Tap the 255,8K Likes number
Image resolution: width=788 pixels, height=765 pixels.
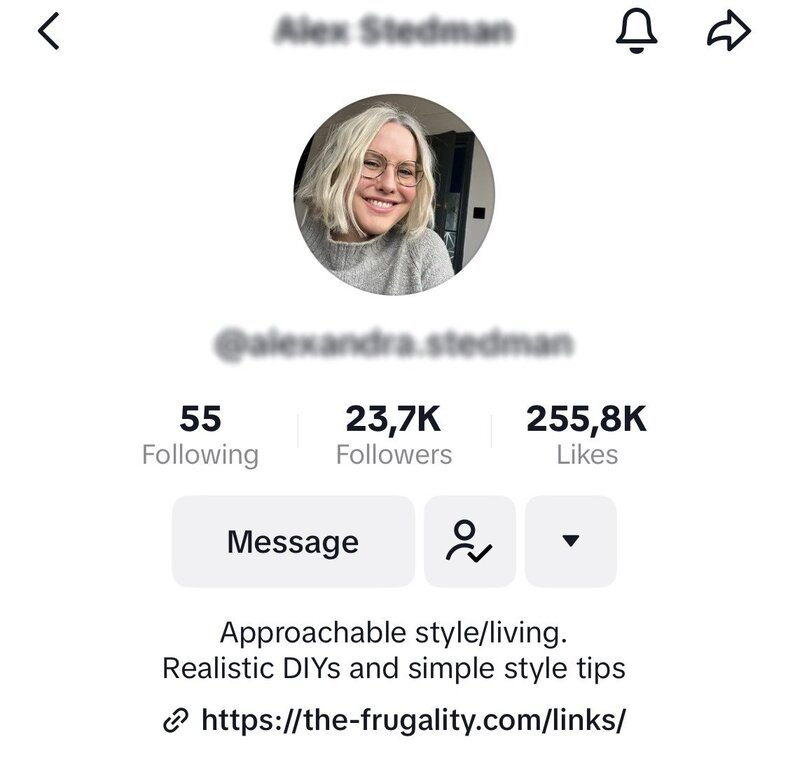[586, 419]
